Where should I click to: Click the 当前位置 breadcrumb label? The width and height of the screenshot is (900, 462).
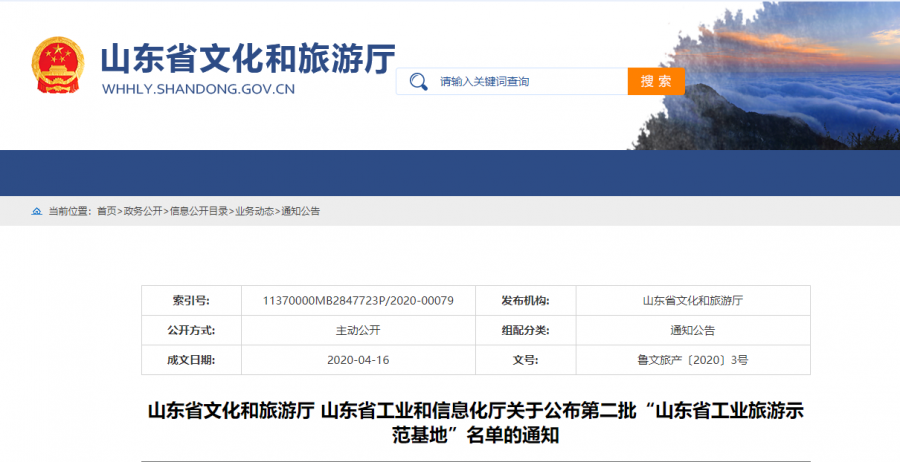click(x=69, y=211)
